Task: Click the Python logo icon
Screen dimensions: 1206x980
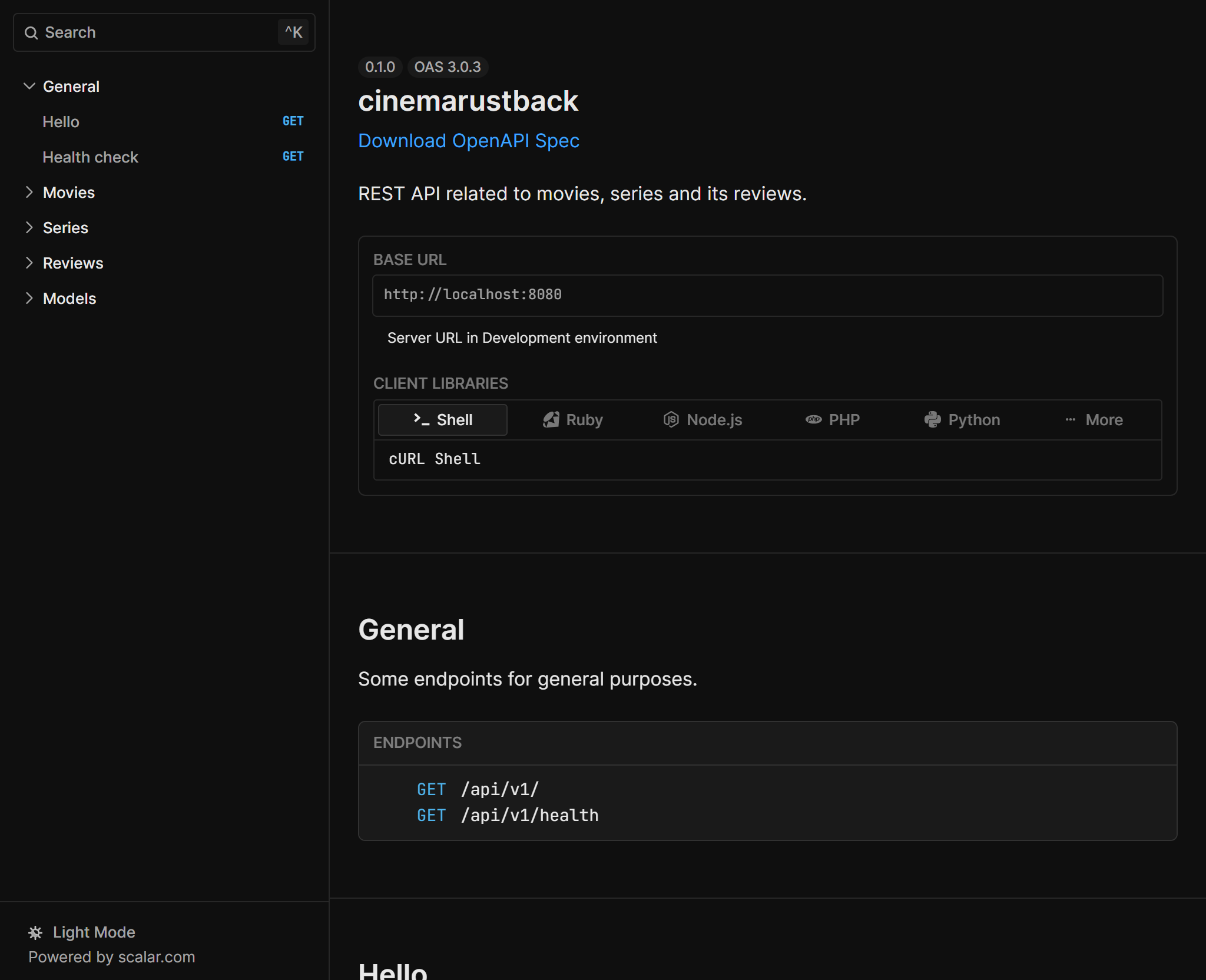Action: pos(932,419)
